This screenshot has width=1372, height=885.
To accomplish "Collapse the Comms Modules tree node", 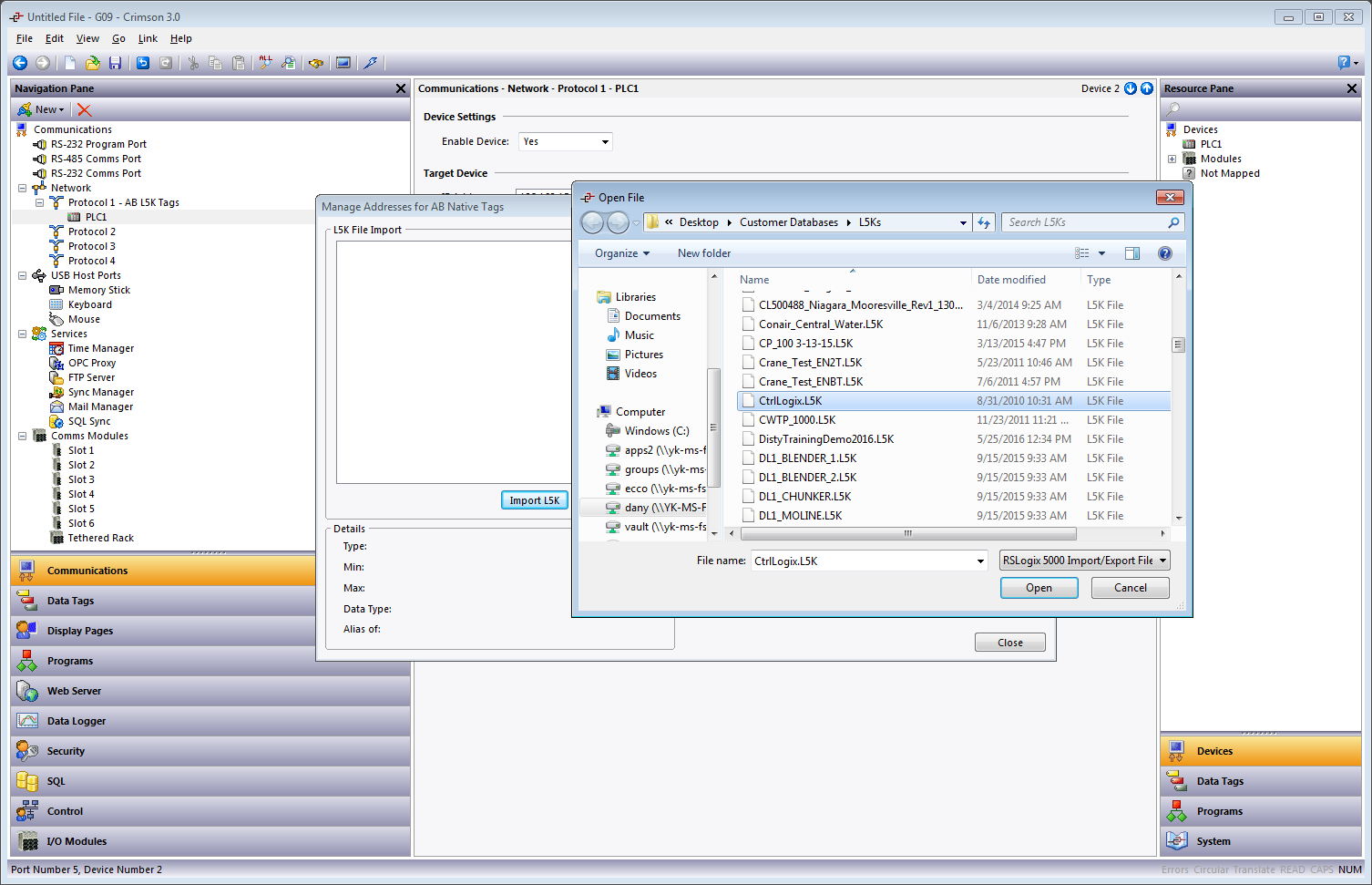I will [x=22, y=436].
